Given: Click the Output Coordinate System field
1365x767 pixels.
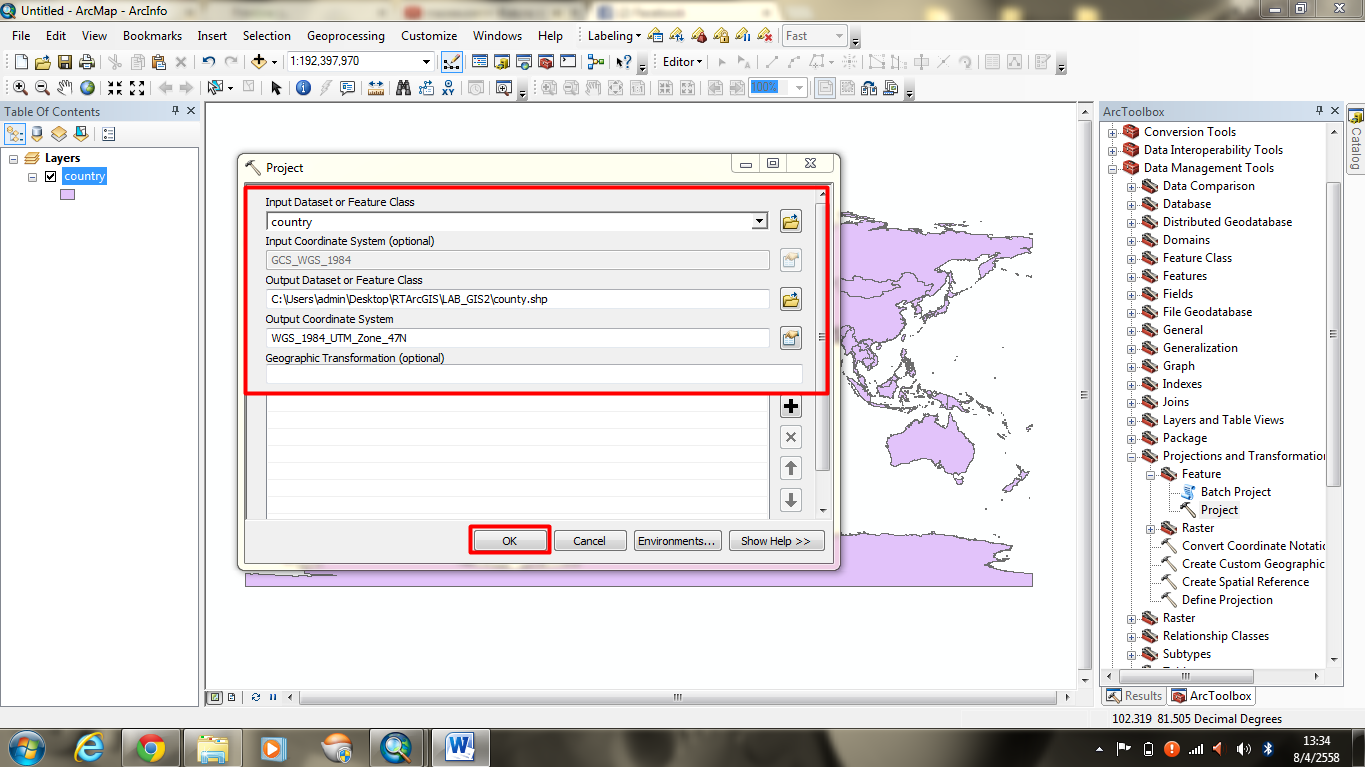Looking at the screenshot, I should pyautogui.click(x=518, y=338).
